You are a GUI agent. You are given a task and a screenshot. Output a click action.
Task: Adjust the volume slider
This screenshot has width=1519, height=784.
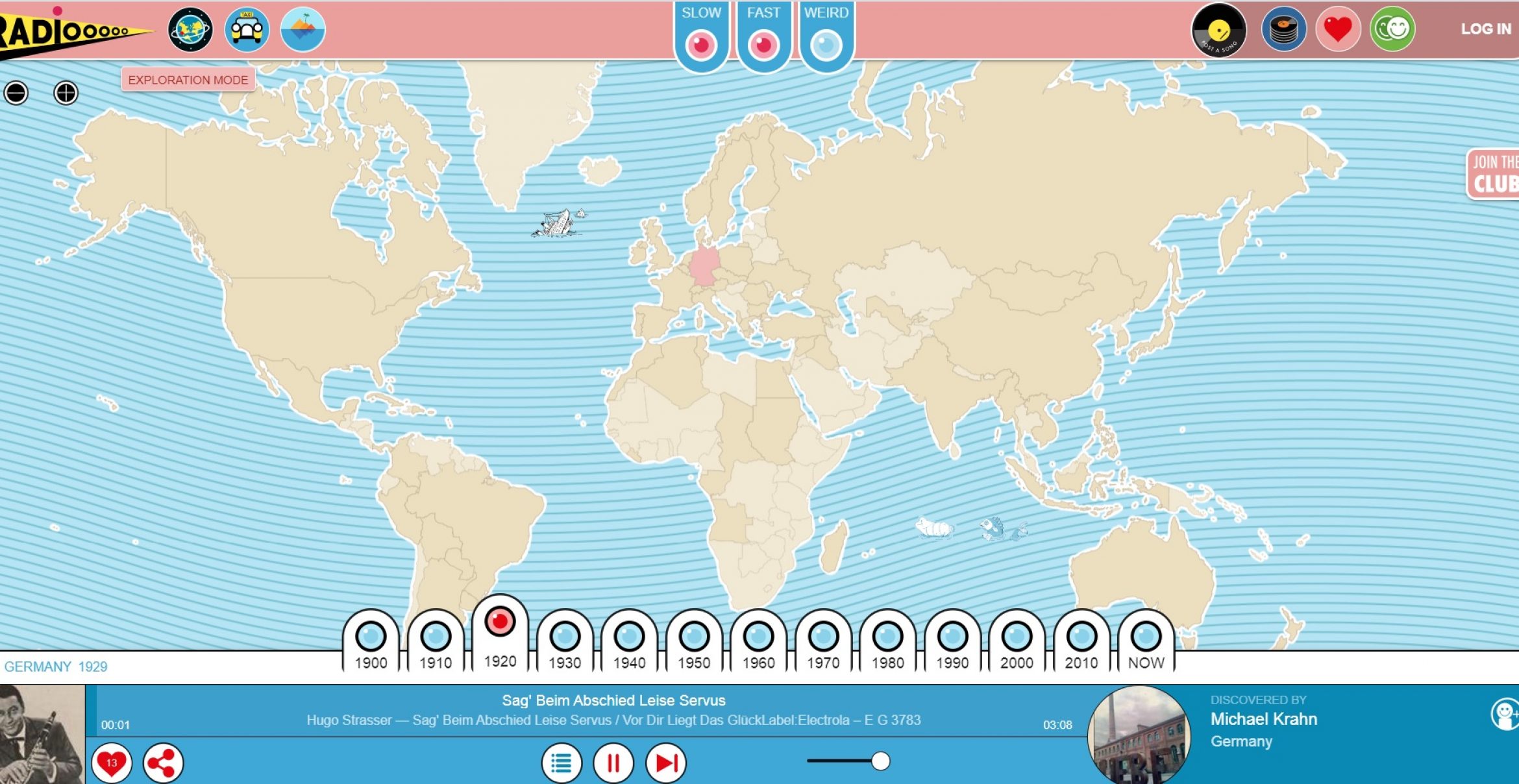(880, 761)
